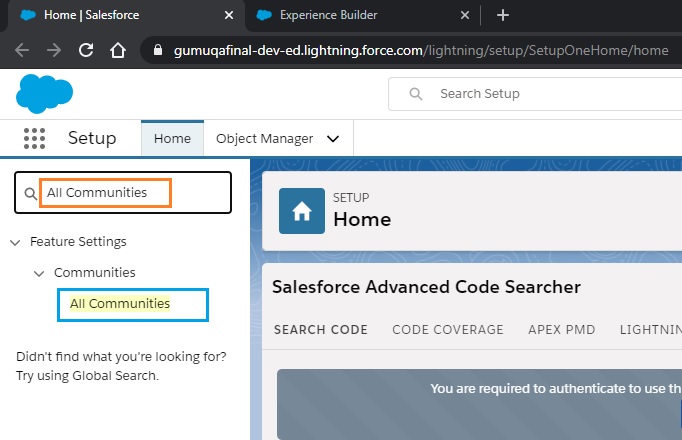Collapse the Feature Settings section
Screen dimensions: 682x440
pyautogui.click(x=15, y=242)
